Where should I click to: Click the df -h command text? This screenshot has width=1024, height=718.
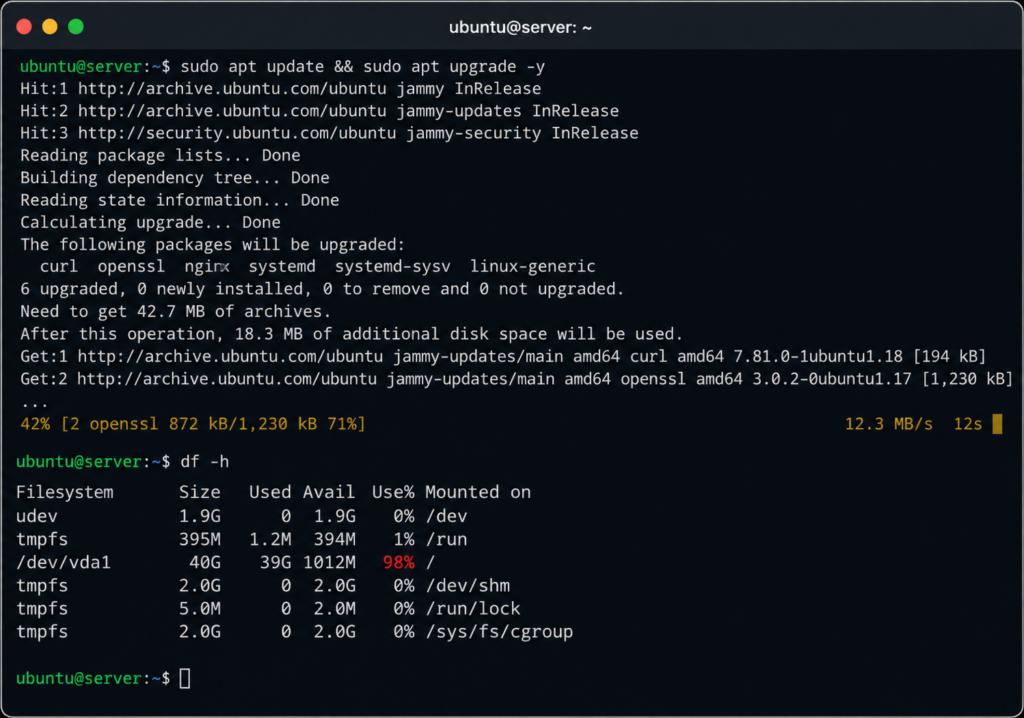click(x=204, y=462)
